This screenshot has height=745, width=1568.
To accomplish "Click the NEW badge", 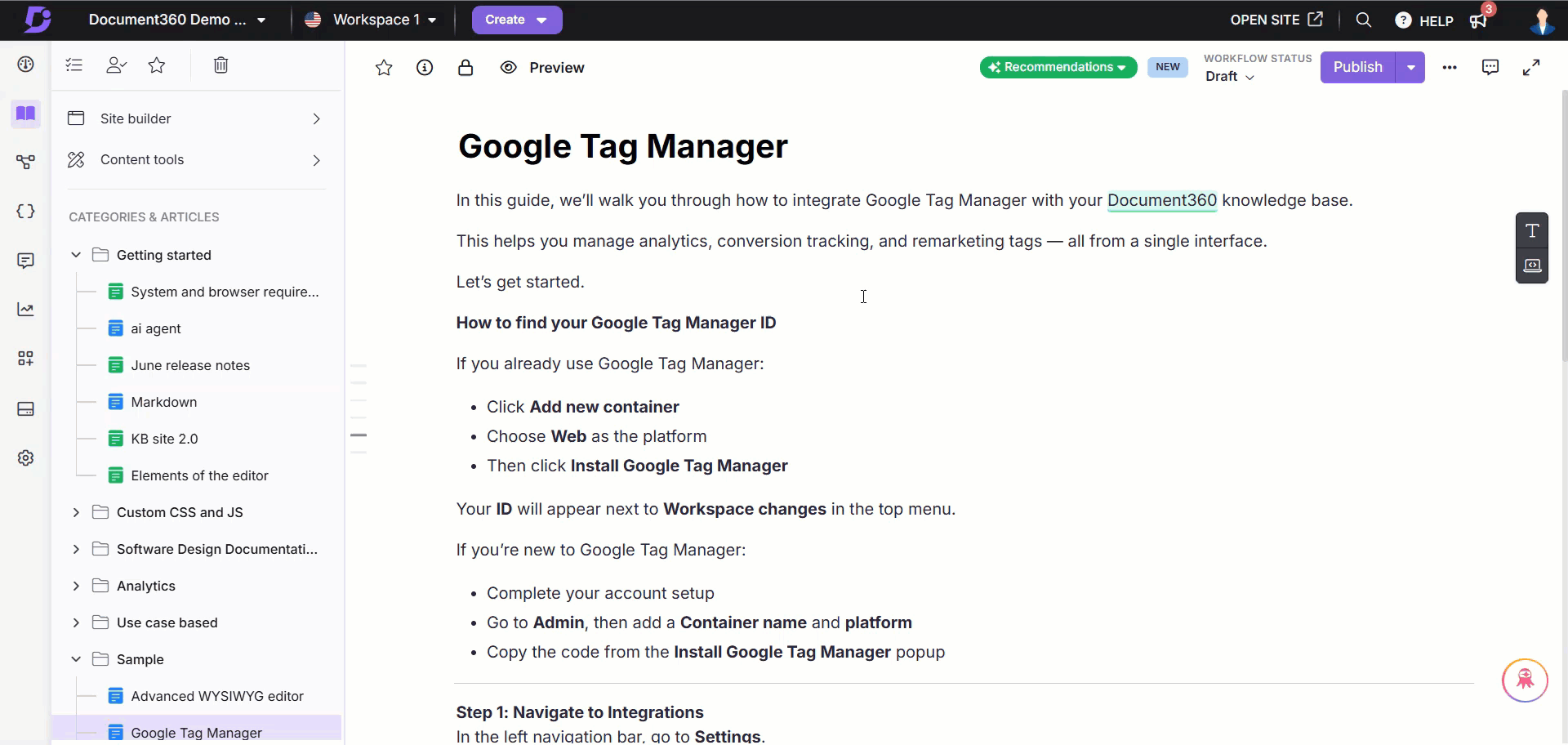I will pos(1167,67).
